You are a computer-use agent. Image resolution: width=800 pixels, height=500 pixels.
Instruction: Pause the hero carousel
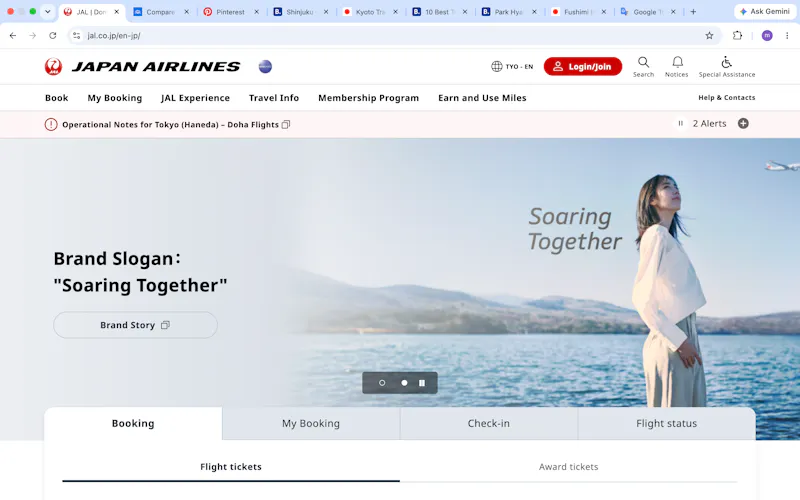point(422,383)
